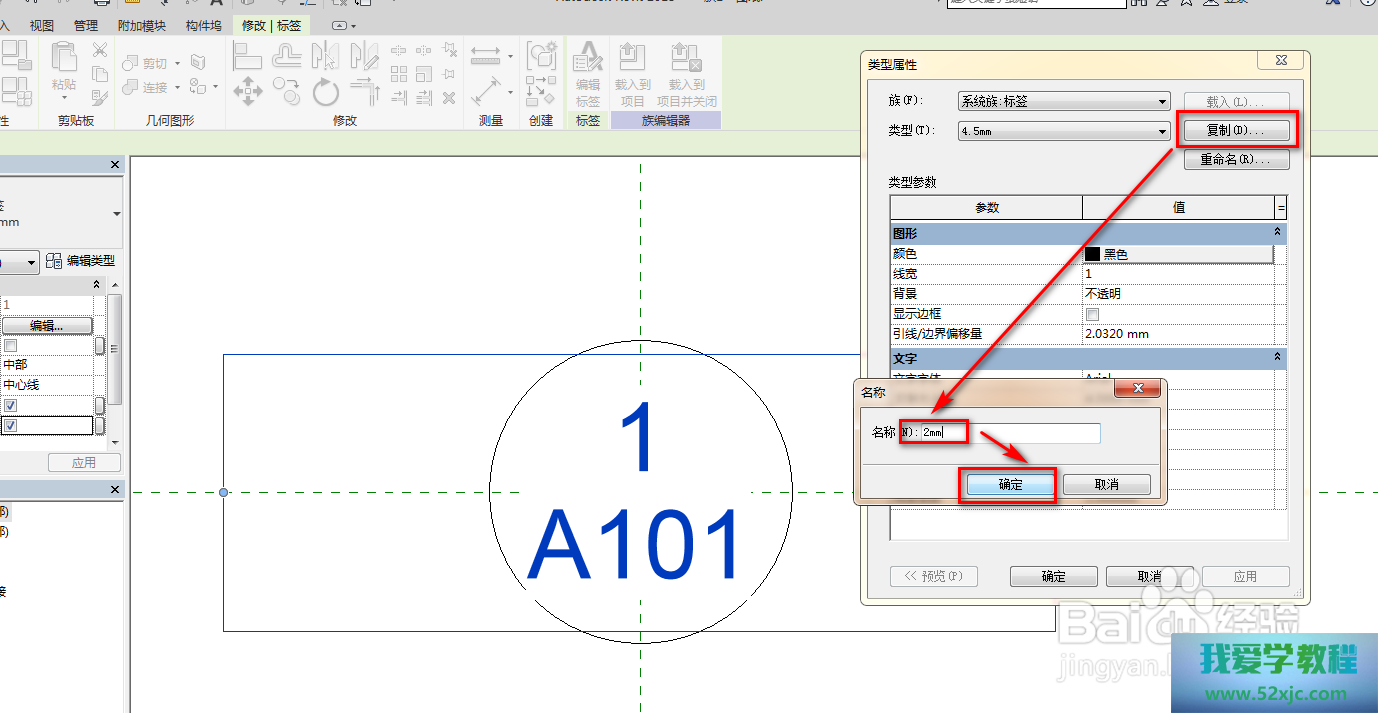Switch to the Manage (管理) ribbon tab
Viewport: 1378px width, 713px height.
pos(86,25)
